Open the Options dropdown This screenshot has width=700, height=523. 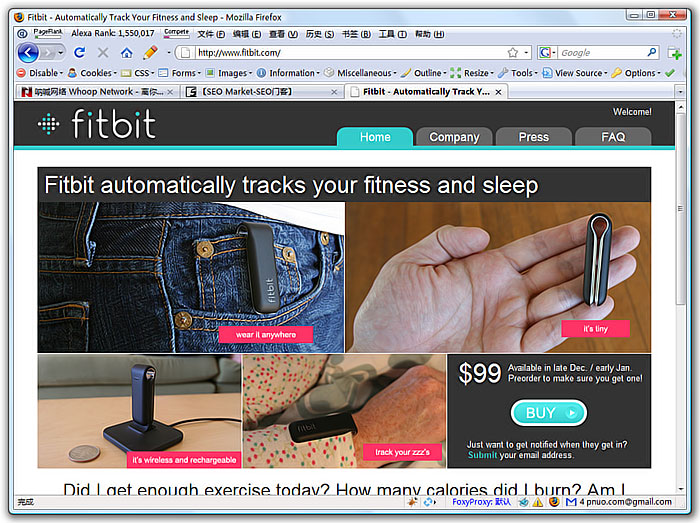(636, 73)
